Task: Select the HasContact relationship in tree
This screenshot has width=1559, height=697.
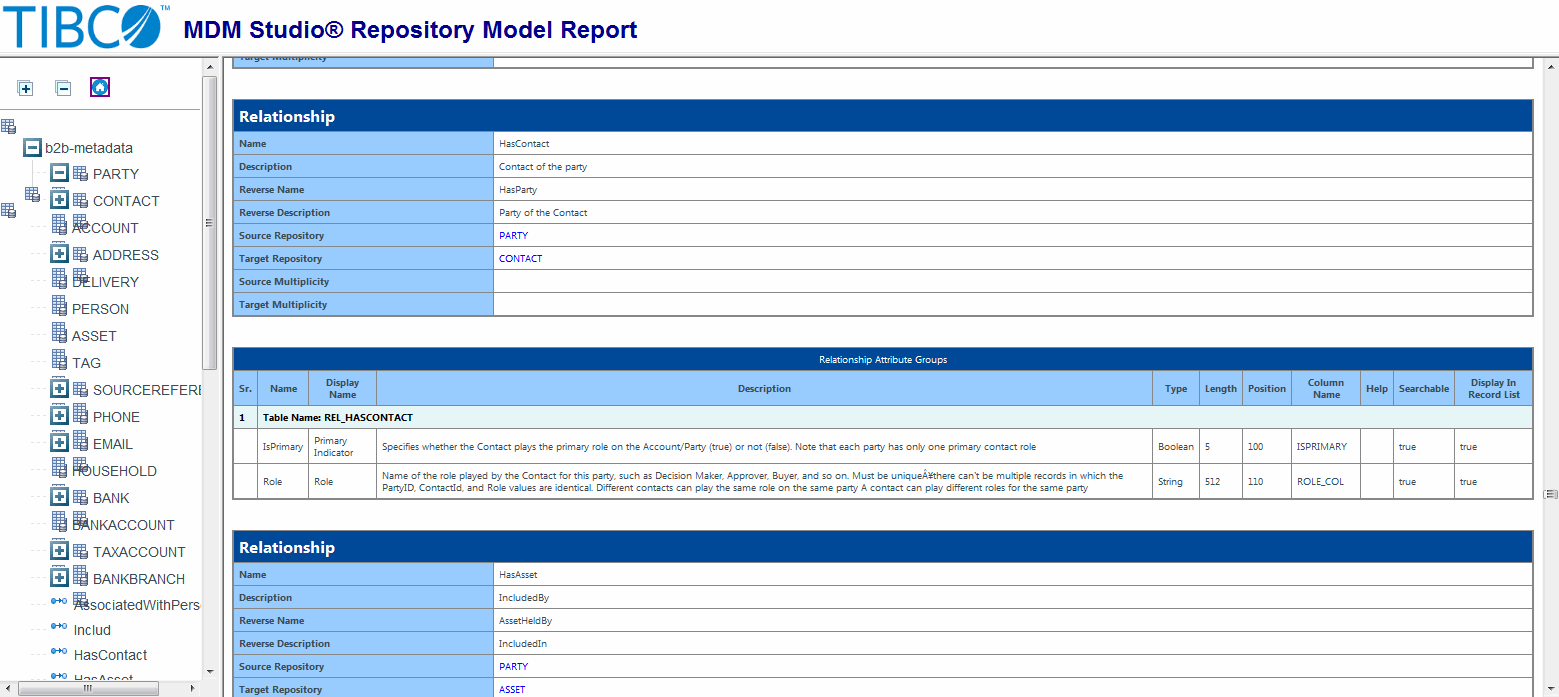Action: 110,655
